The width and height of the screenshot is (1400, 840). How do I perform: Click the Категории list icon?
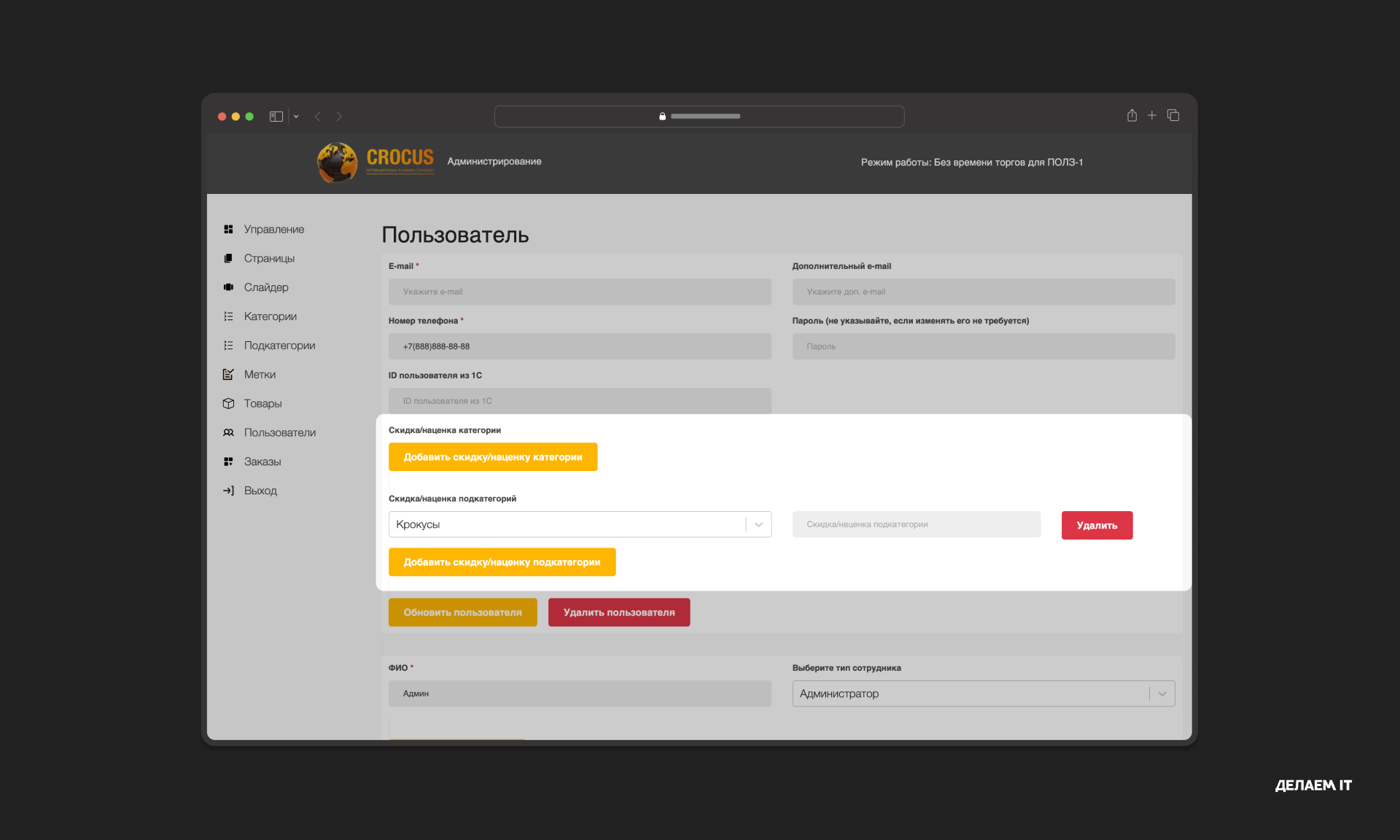point(228,316)
